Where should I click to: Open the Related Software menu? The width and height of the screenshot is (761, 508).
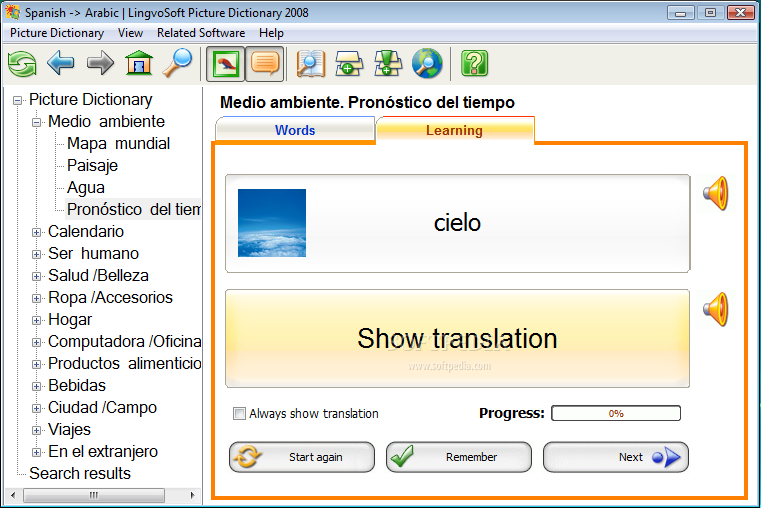[201, 33]
